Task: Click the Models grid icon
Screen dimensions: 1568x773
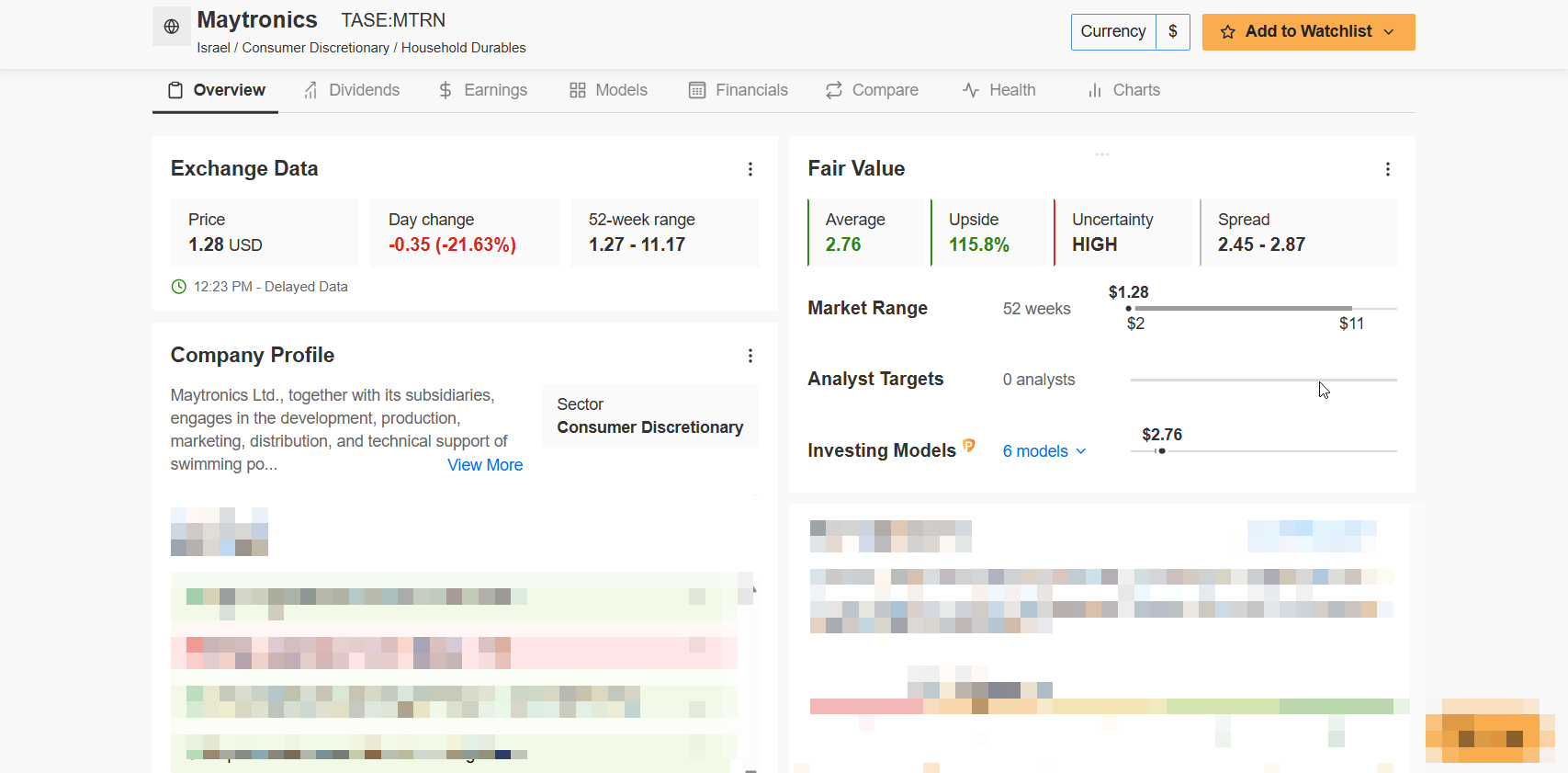Action: point(578,90)
